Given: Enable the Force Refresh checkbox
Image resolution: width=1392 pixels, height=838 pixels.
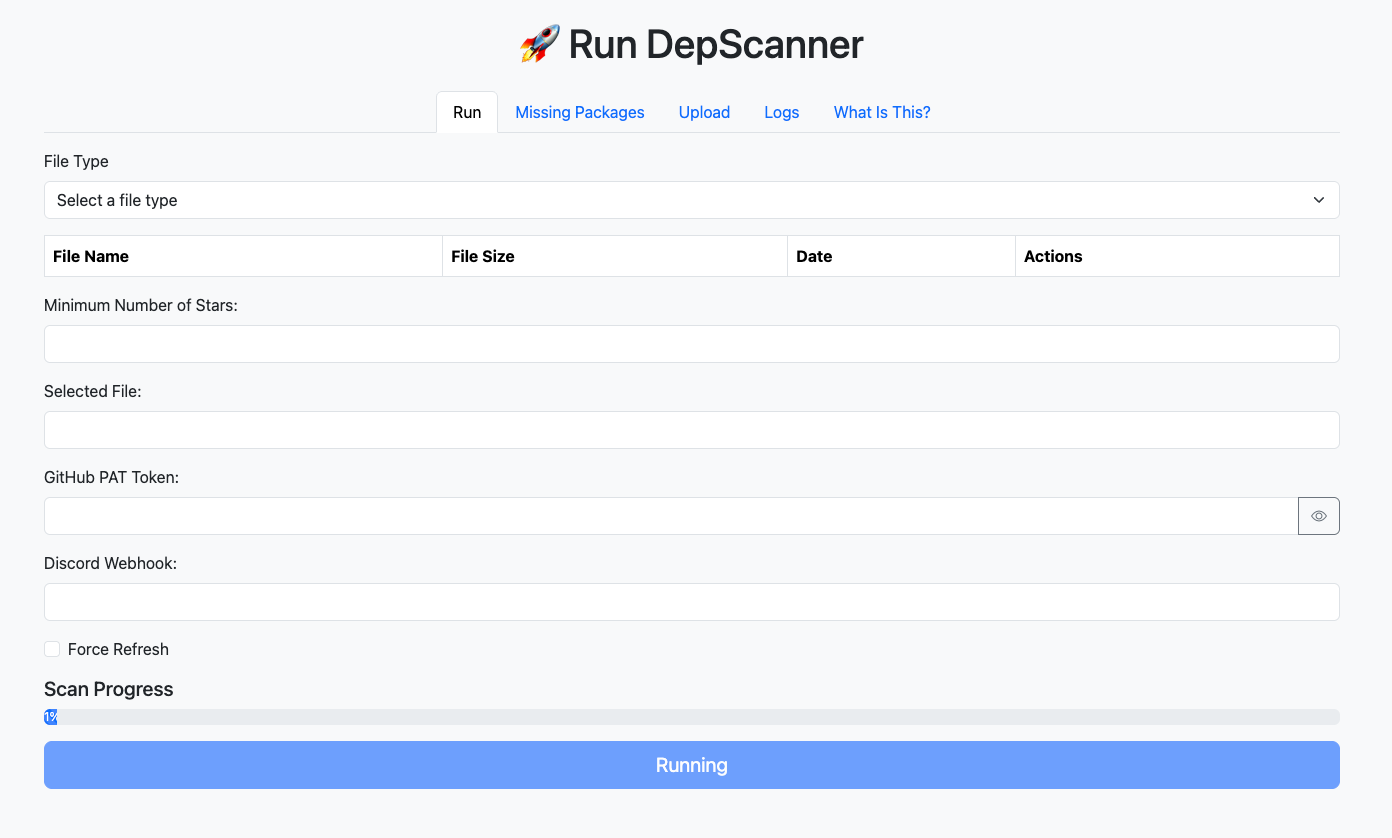Looking at the screenshot, I should [52, 650].
